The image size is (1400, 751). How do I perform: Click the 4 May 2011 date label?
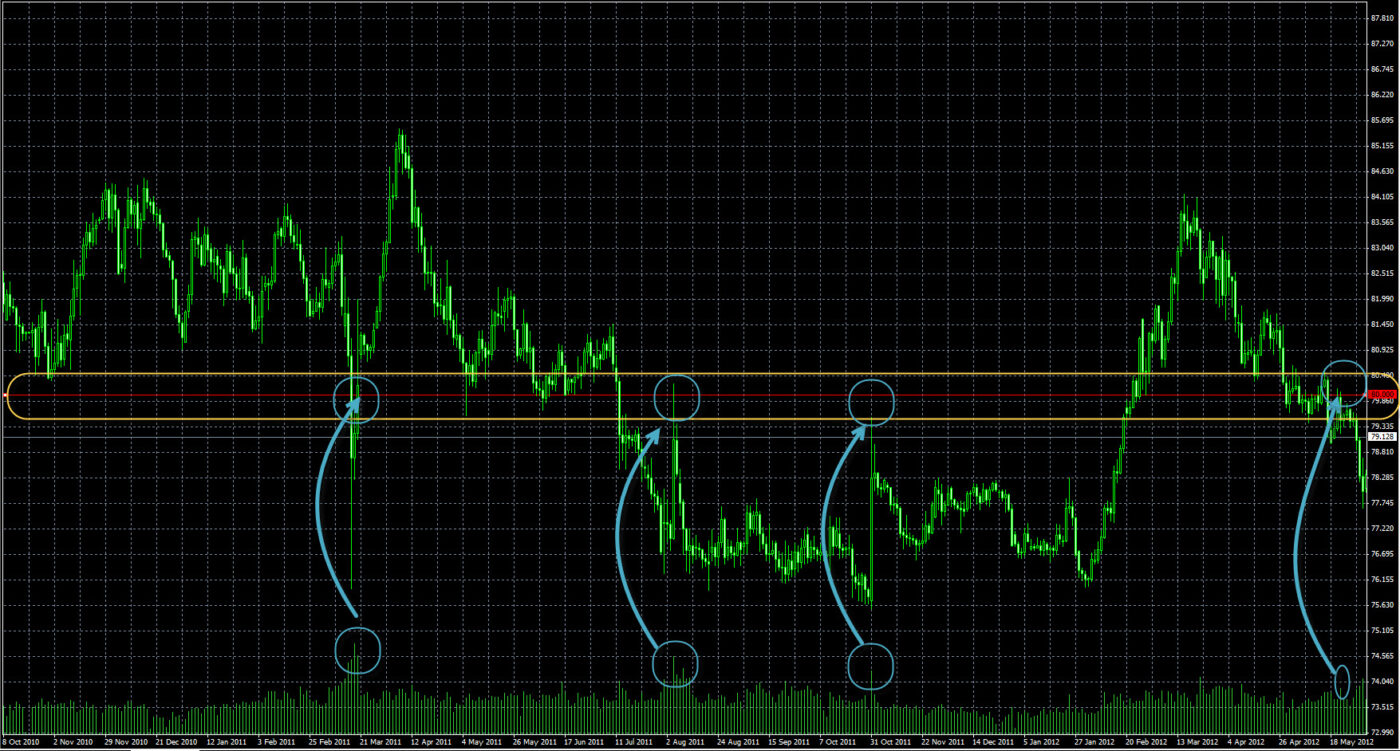483,743
